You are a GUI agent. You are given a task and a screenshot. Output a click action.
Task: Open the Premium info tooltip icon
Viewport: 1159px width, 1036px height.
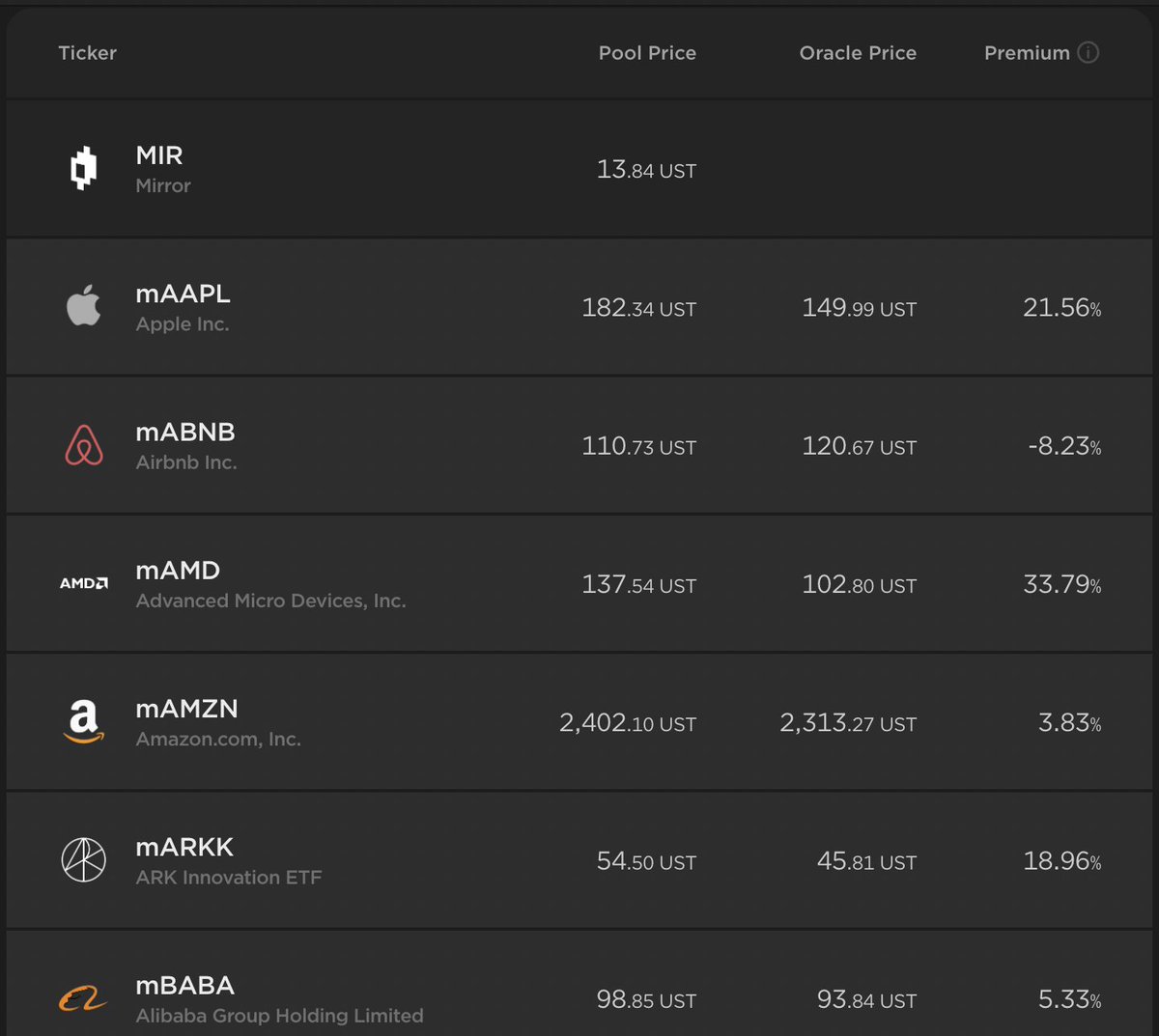[x=1088, y=52]
